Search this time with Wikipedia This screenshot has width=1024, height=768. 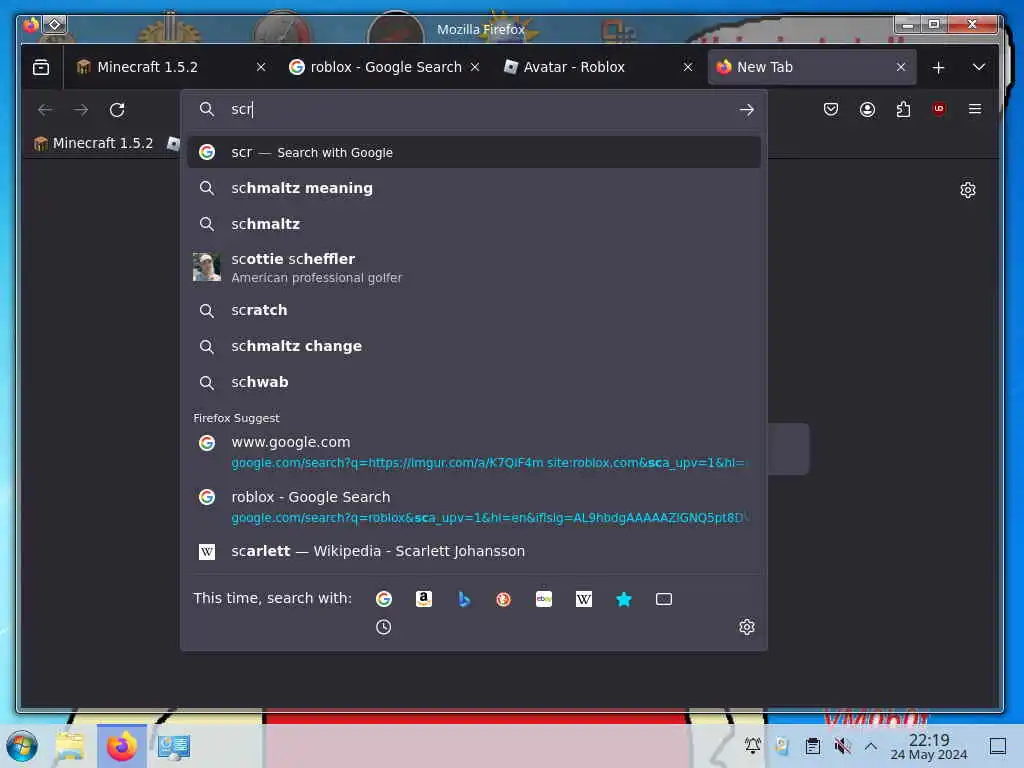584,599
